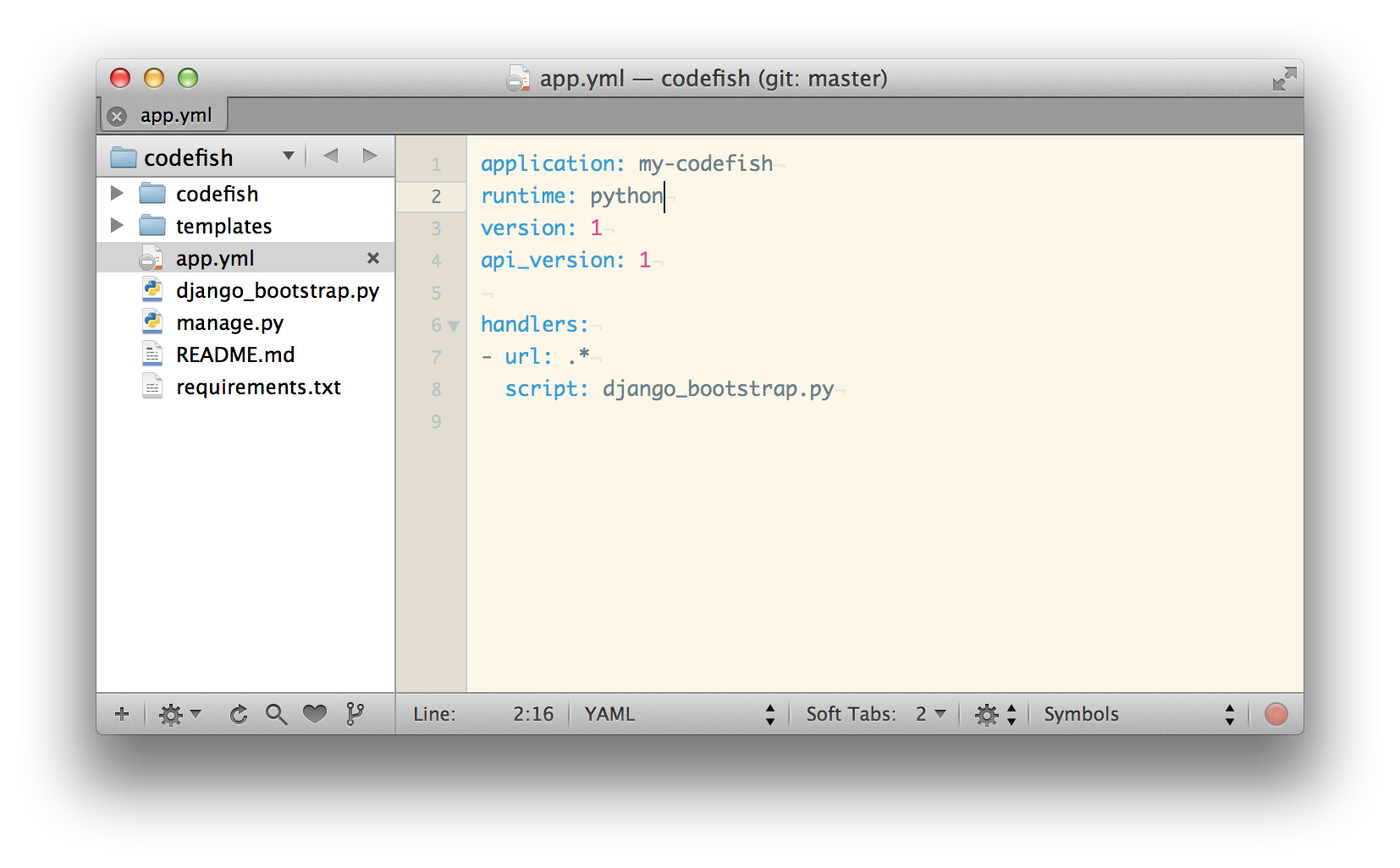Click the 'handlers:' text
1400x868 pixels.
point(535,324)
